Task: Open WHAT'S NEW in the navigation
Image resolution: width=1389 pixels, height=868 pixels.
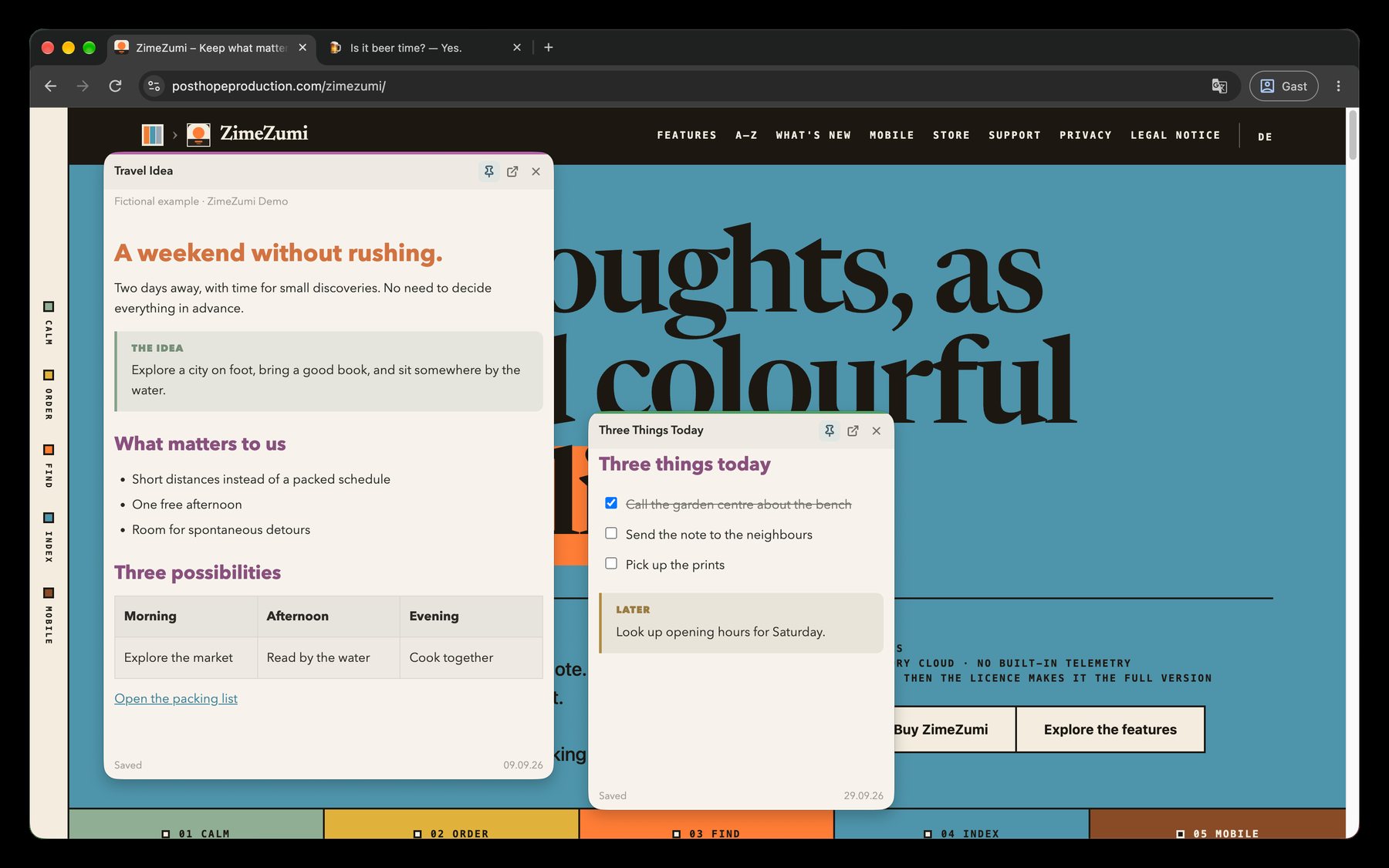Action: pyautogui.click(x=813, y=135)
